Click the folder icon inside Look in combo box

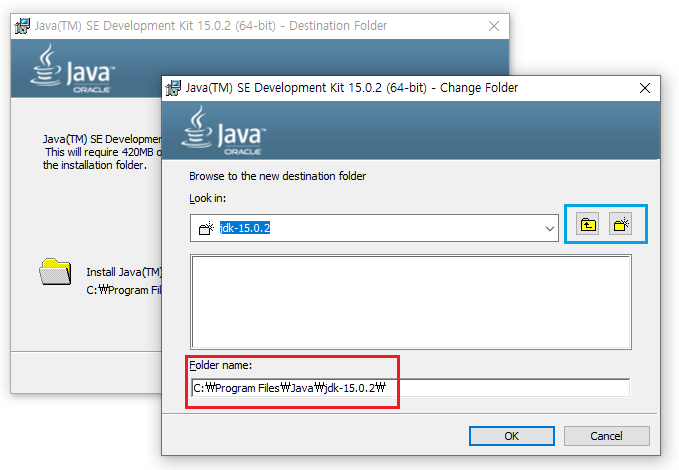[206, 228]
